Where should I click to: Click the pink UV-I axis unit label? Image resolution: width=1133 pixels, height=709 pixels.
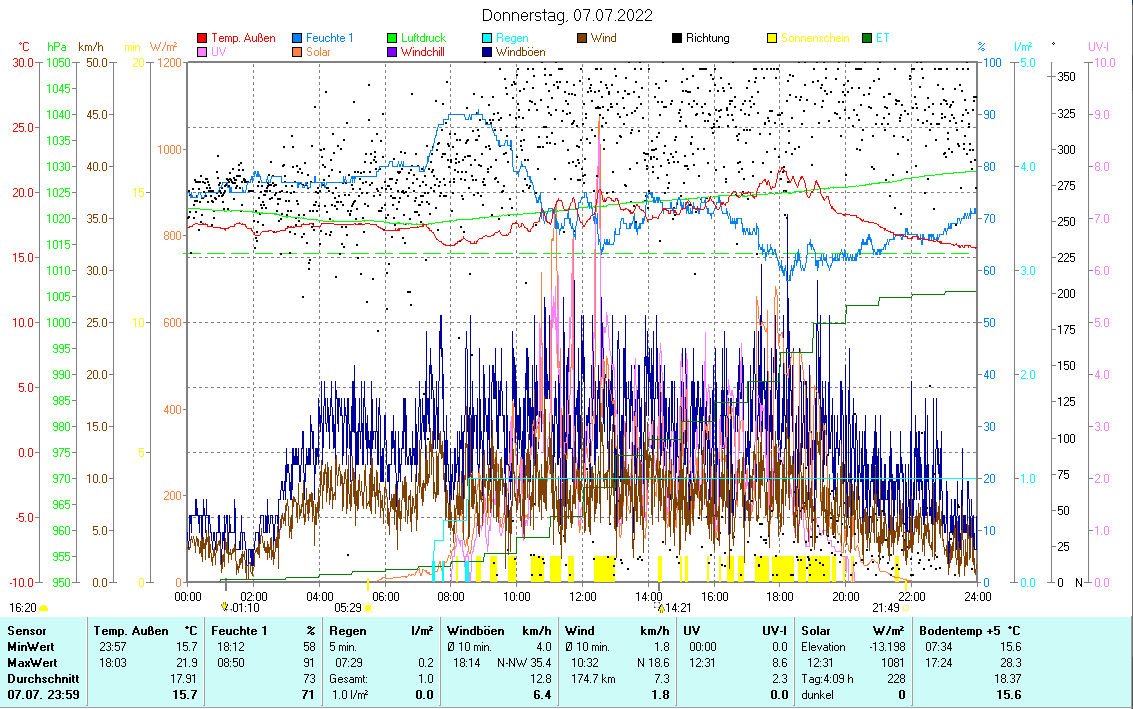1098,47
